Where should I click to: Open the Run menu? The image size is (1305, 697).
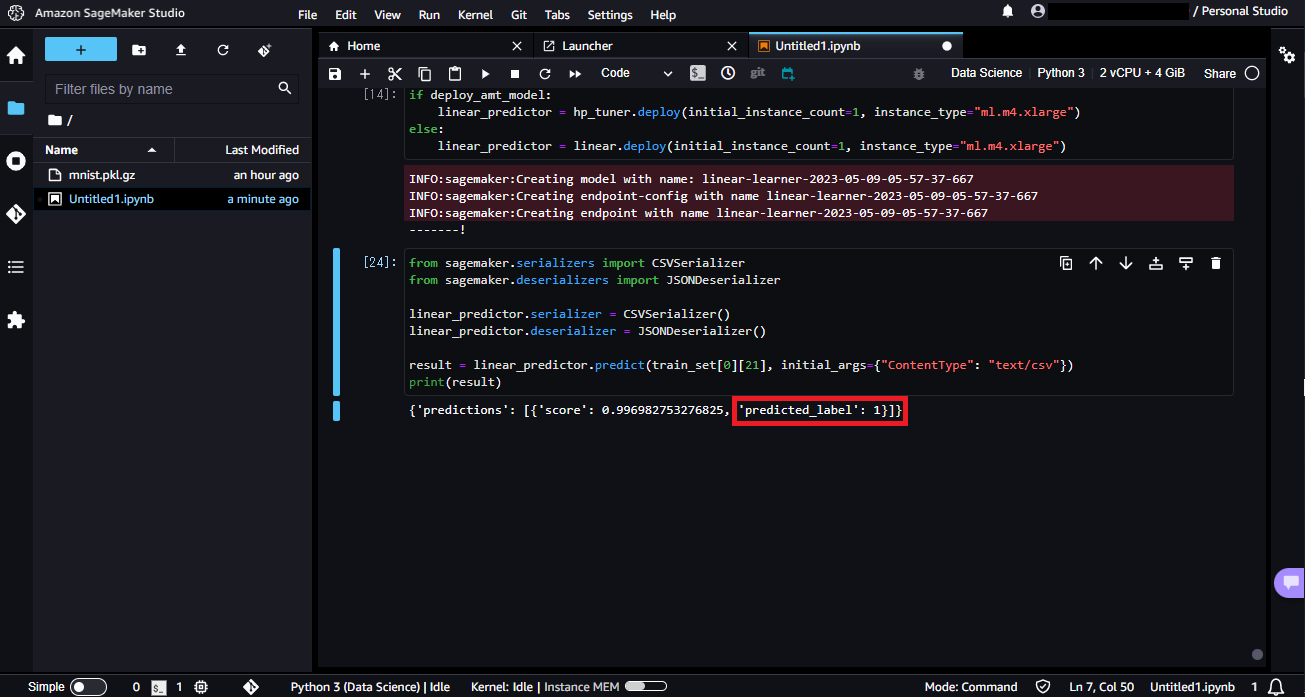click(x=429, y=15)
